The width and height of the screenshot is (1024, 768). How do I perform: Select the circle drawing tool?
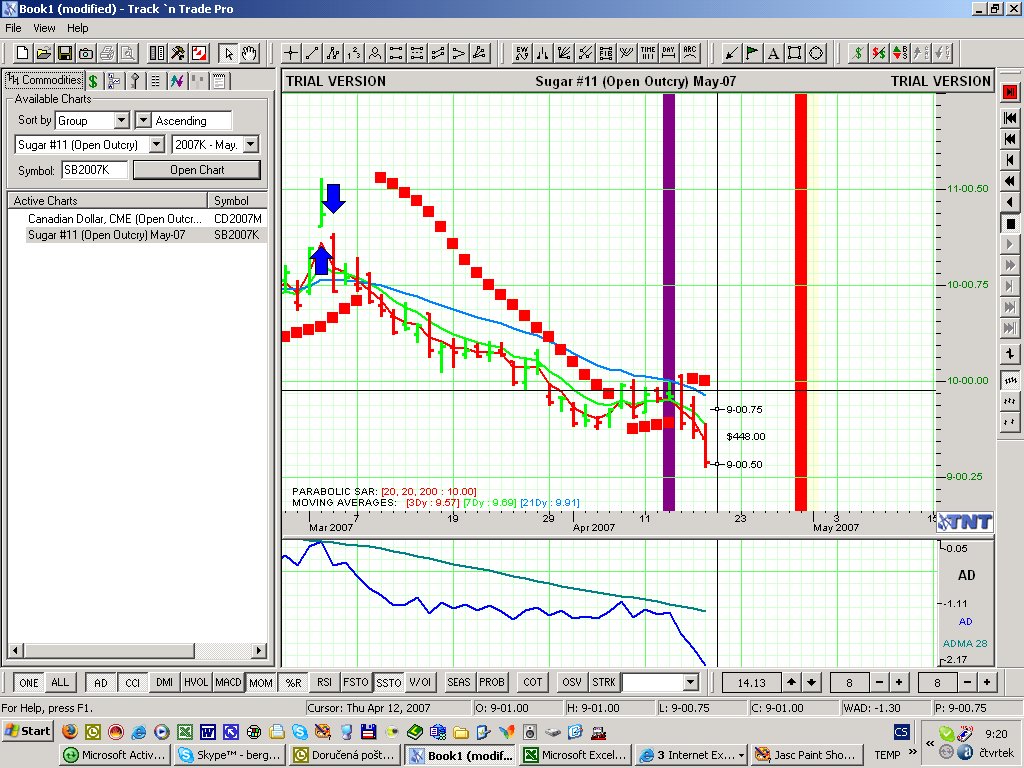816,53
